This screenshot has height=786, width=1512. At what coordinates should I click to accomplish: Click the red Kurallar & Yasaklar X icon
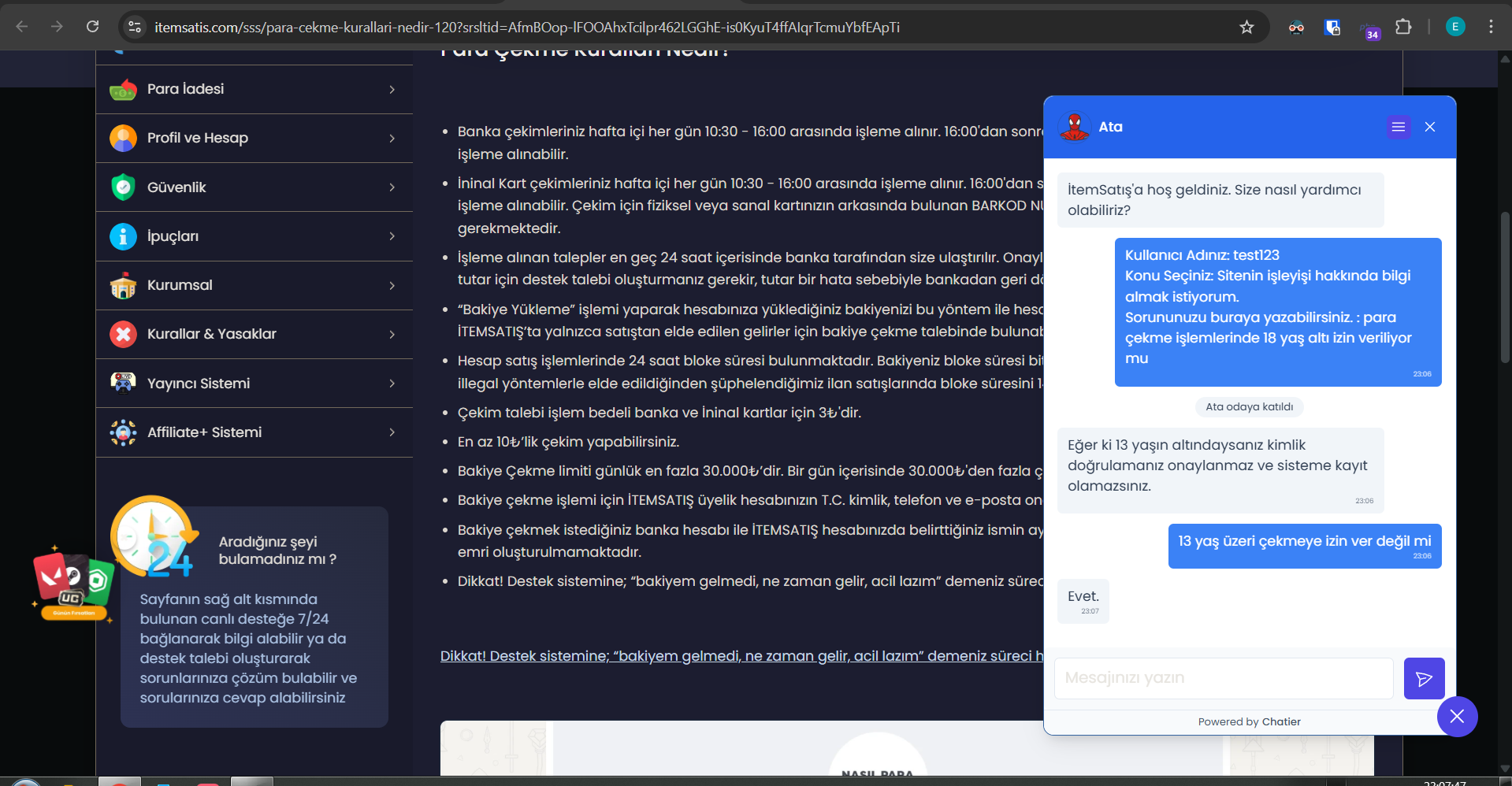click(123, 334)
